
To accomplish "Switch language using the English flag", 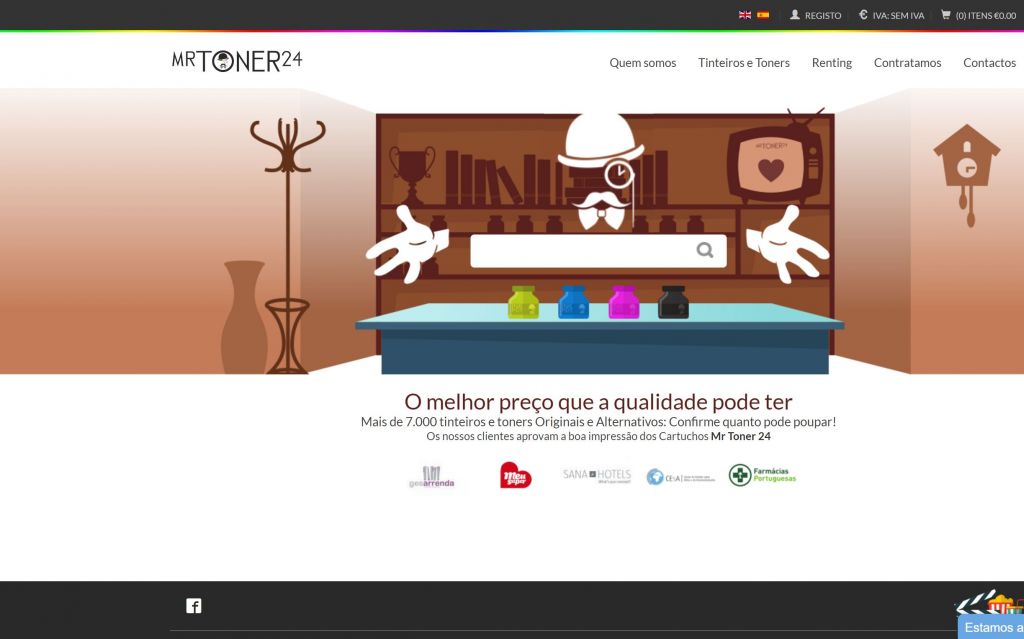I will pyautogui.click(x=745, y=15).
